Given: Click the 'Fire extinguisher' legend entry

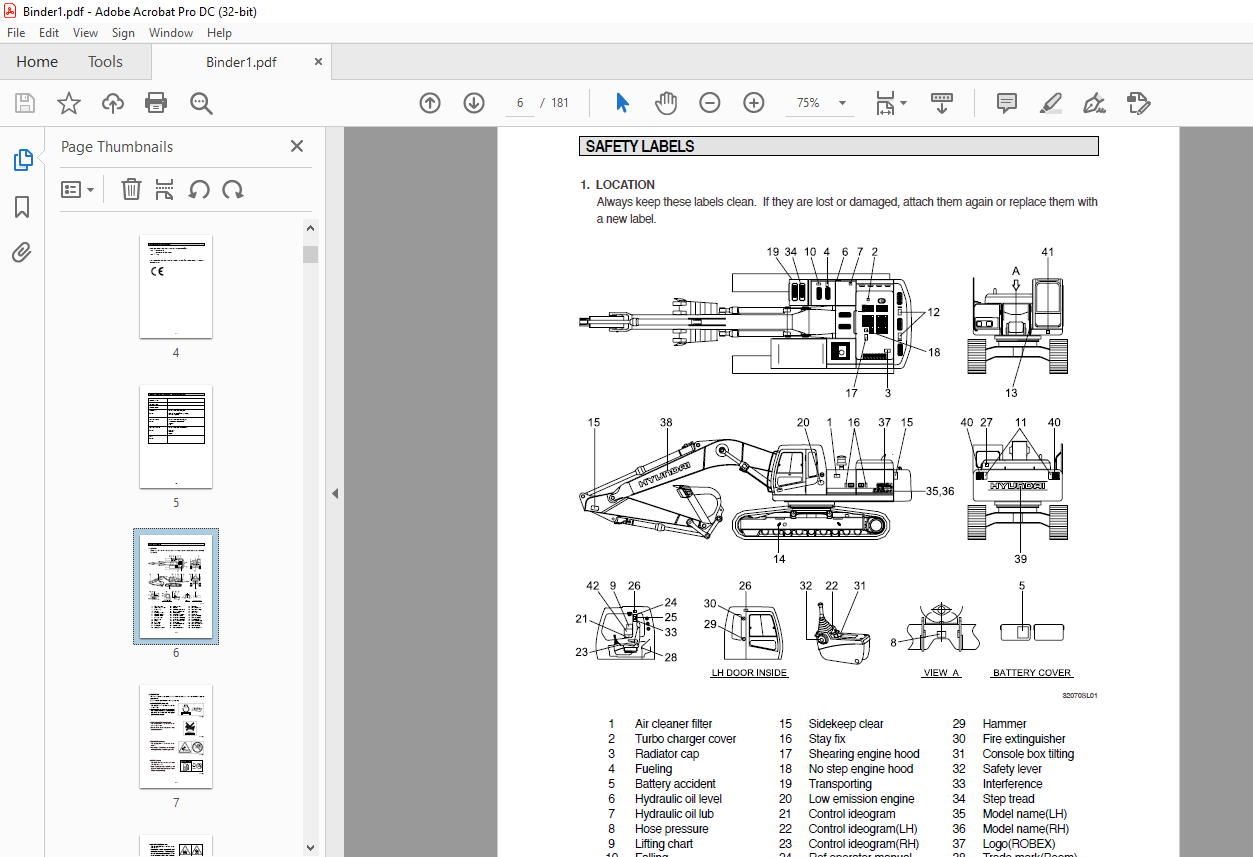Looking at the screenshot, I should tap(1024, 739).
